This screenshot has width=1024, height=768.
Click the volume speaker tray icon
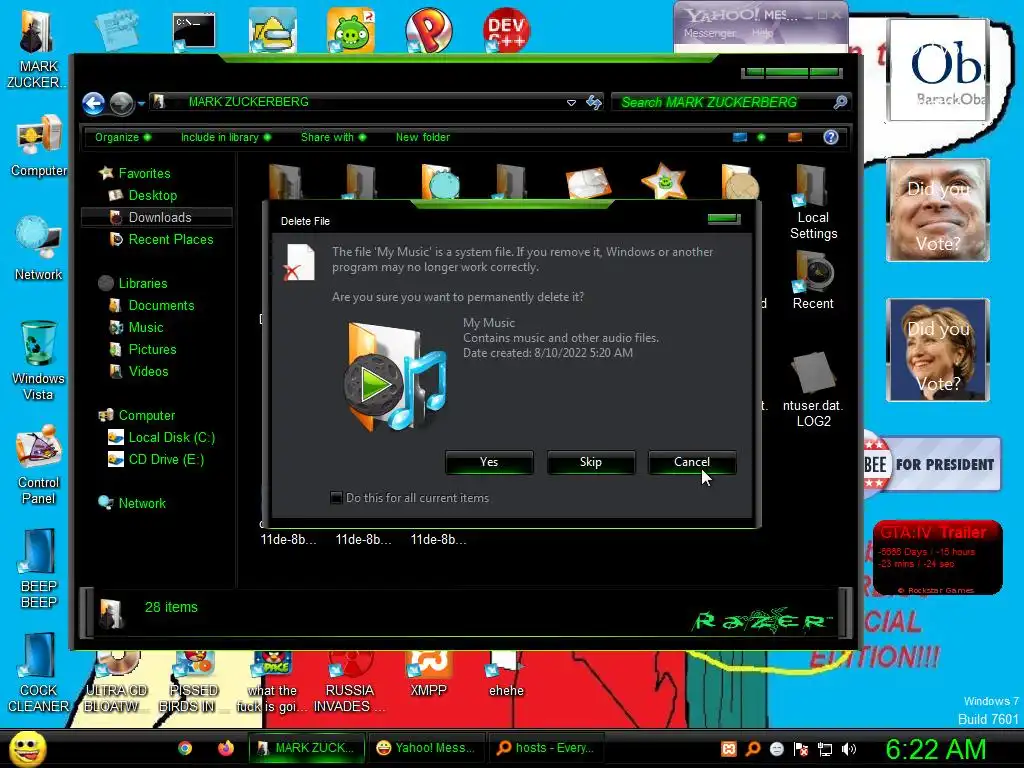(849, 749)
